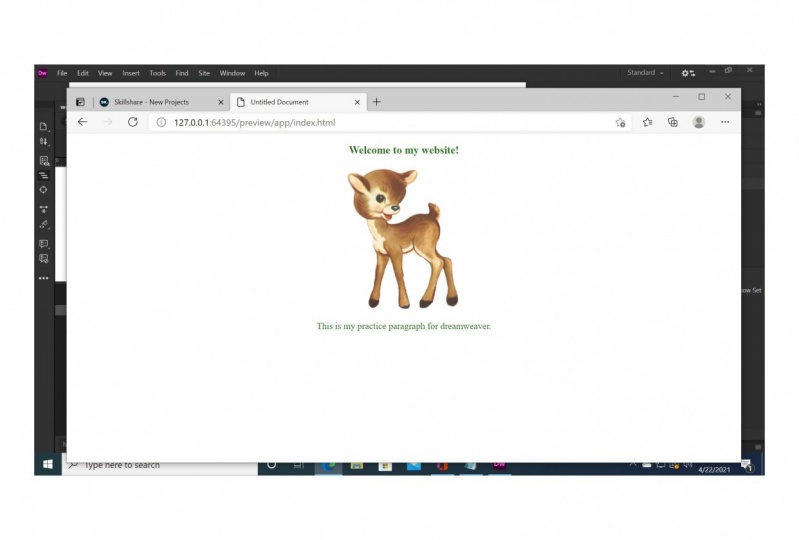Select the sidebar icon below expand all

pos(44,225)
